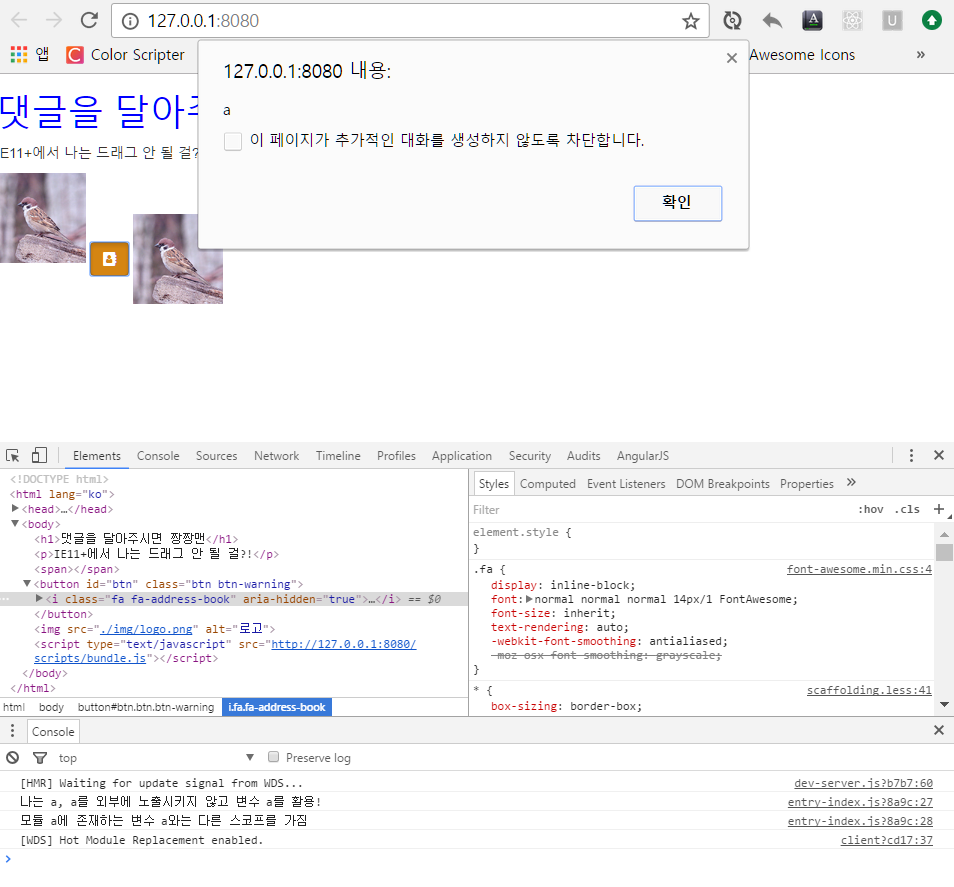Open the AngularJS tab

coord(642,456)
